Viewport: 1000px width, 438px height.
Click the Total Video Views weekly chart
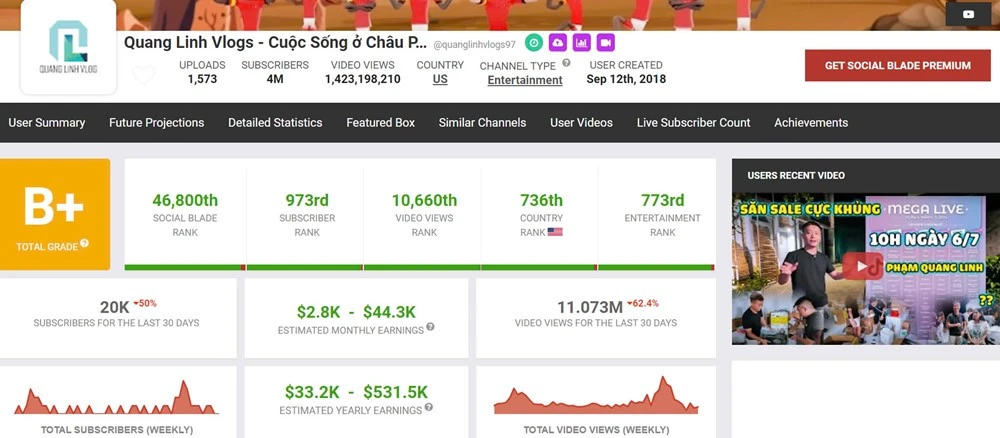click(596, 395)
